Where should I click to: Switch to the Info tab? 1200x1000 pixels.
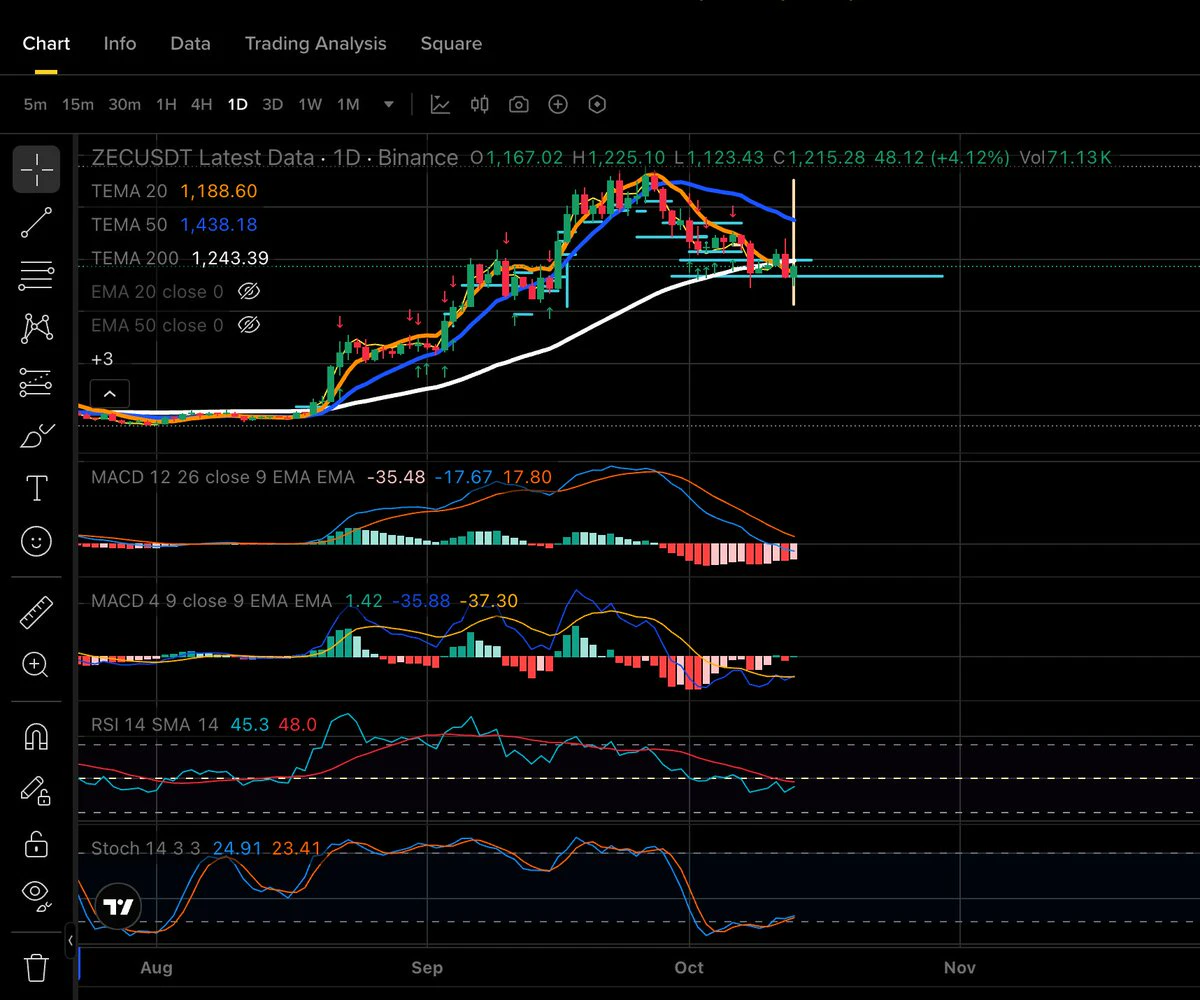pos(120,43)
